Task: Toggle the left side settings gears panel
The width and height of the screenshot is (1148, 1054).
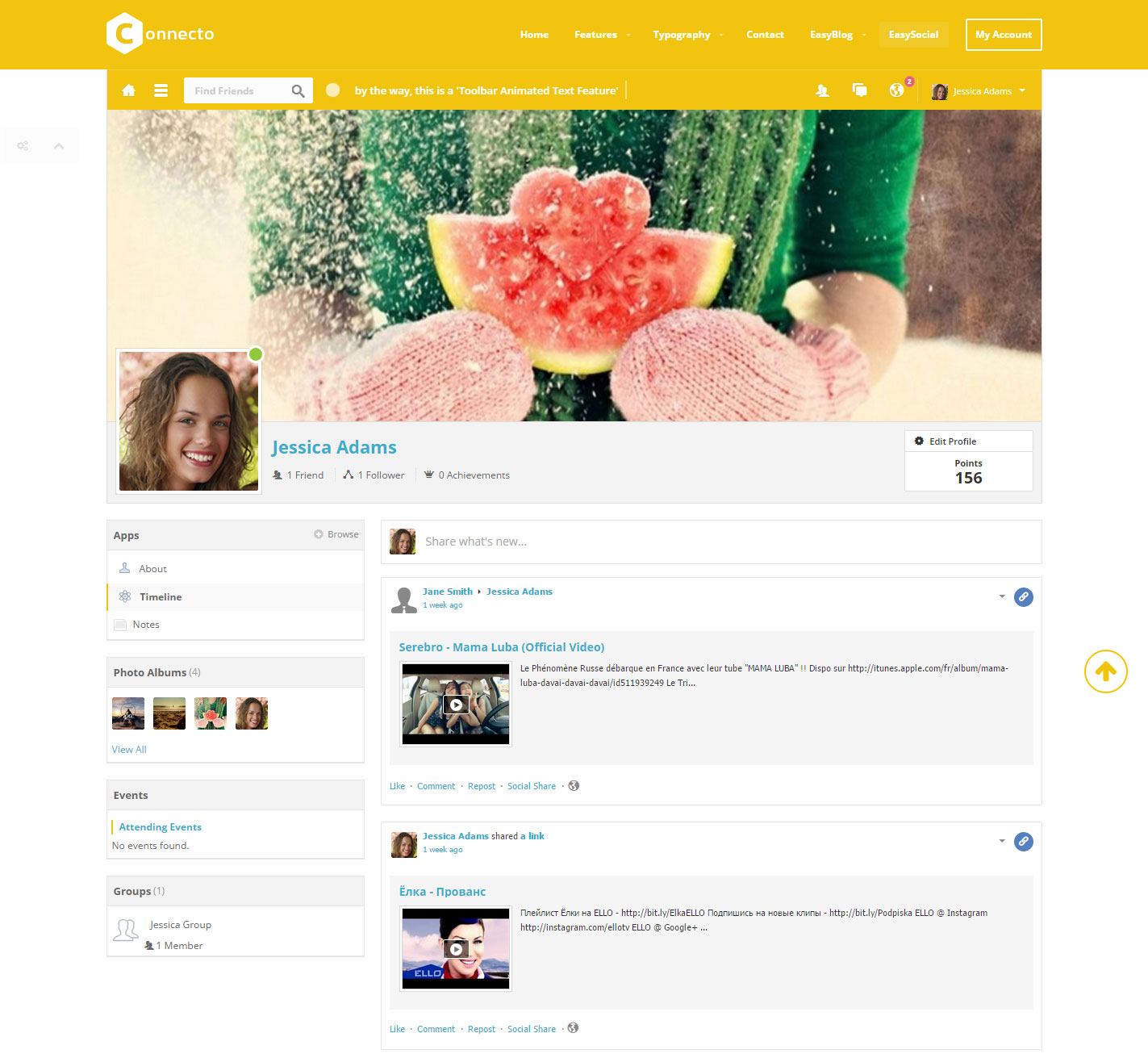Action: [23, 146]
